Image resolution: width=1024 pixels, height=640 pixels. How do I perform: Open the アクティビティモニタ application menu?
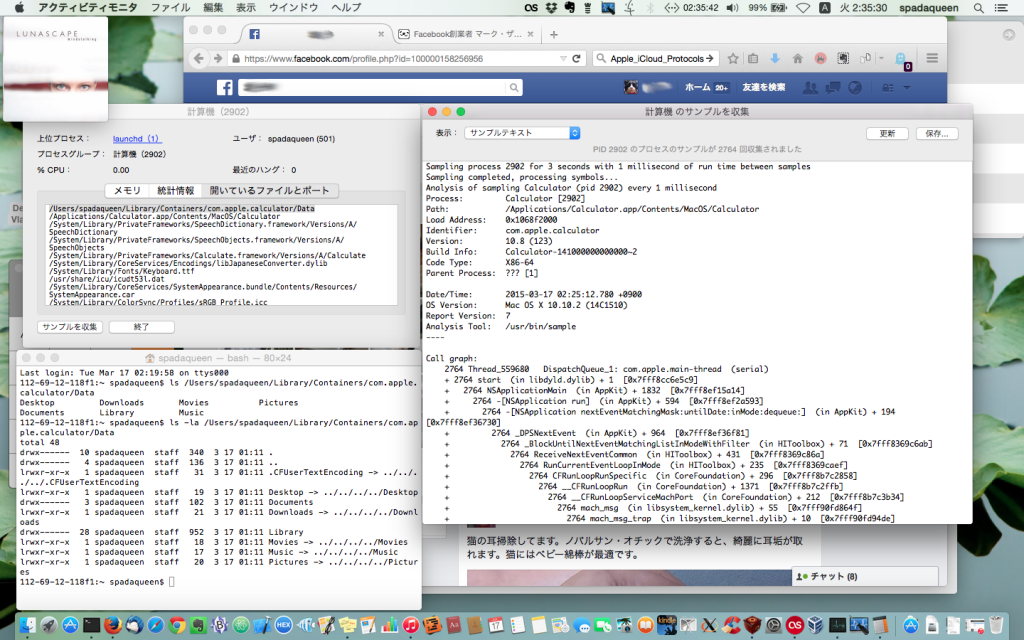(x=88, y=8)
